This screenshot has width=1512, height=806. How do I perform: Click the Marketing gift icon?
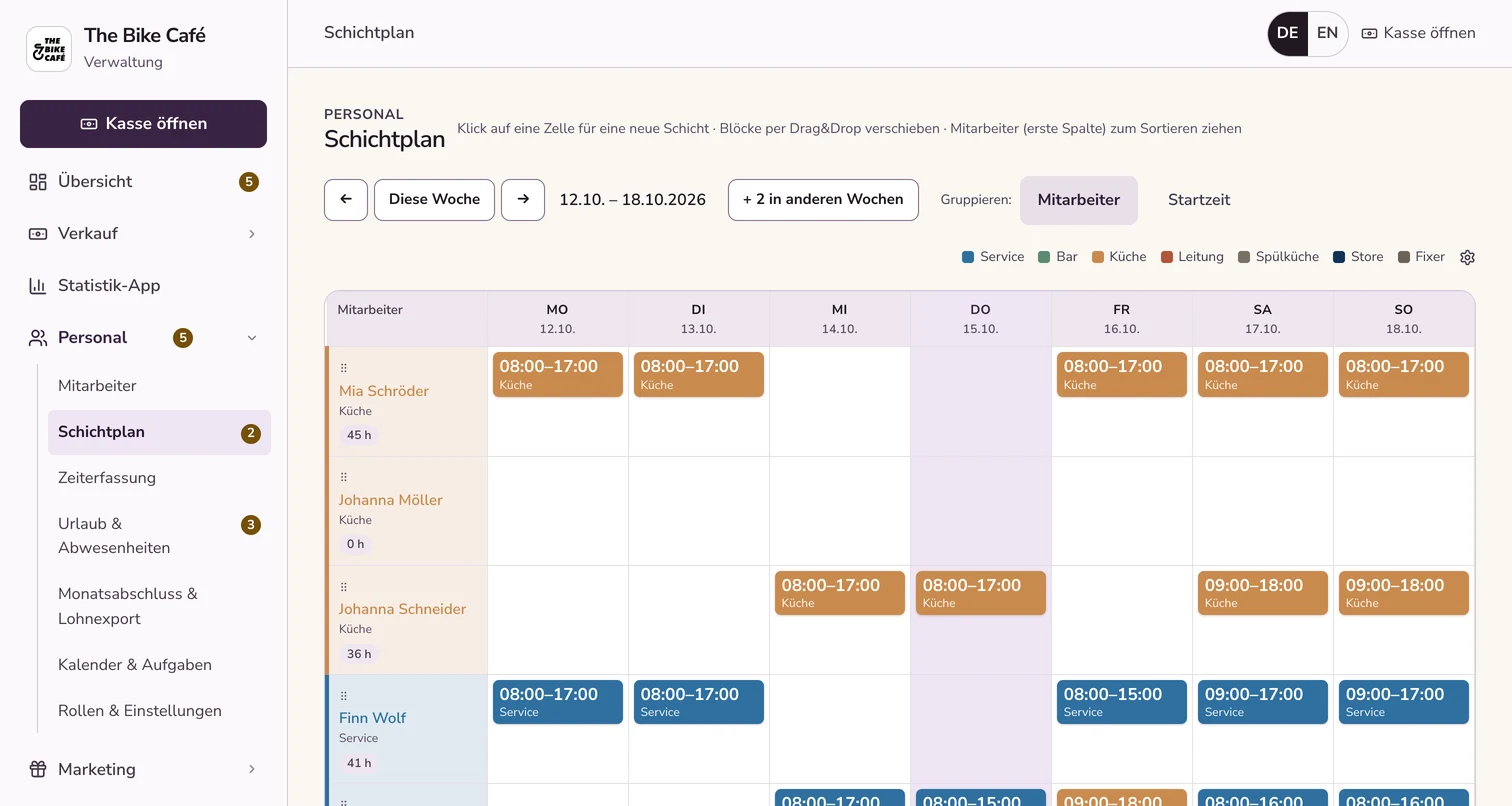(x=38, y=770)
